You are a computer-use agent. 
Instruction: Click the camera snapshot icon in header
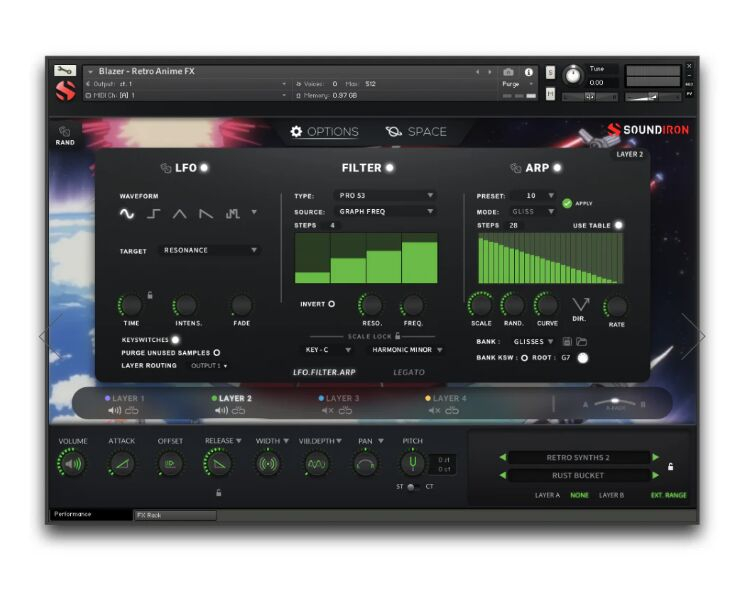tap(508, 72)
